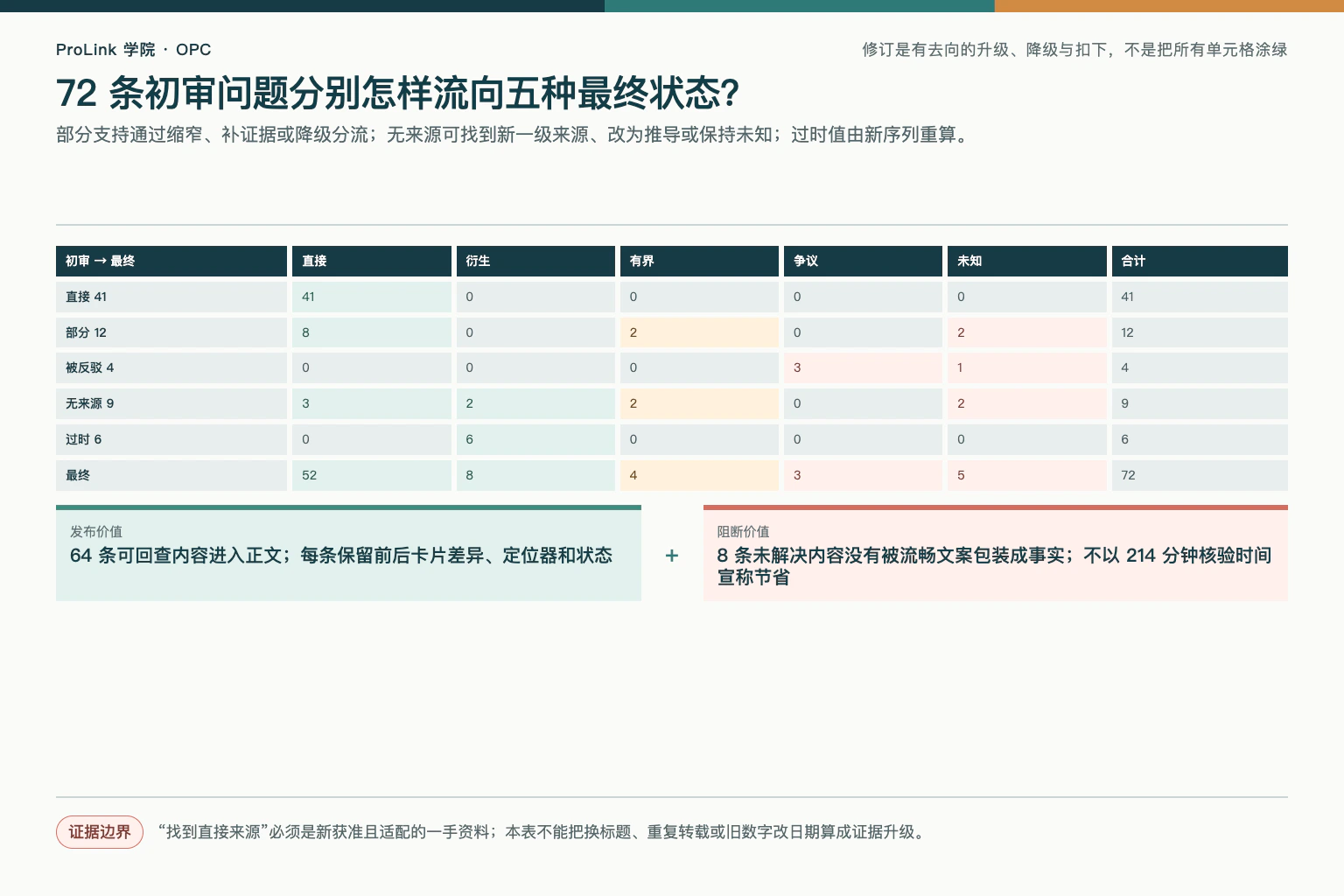Click the 未知 cell 2 in 无来源 9 row
Image resolution: width=1344 pixels, height=896 pixels.
(x=1027, y=403)
